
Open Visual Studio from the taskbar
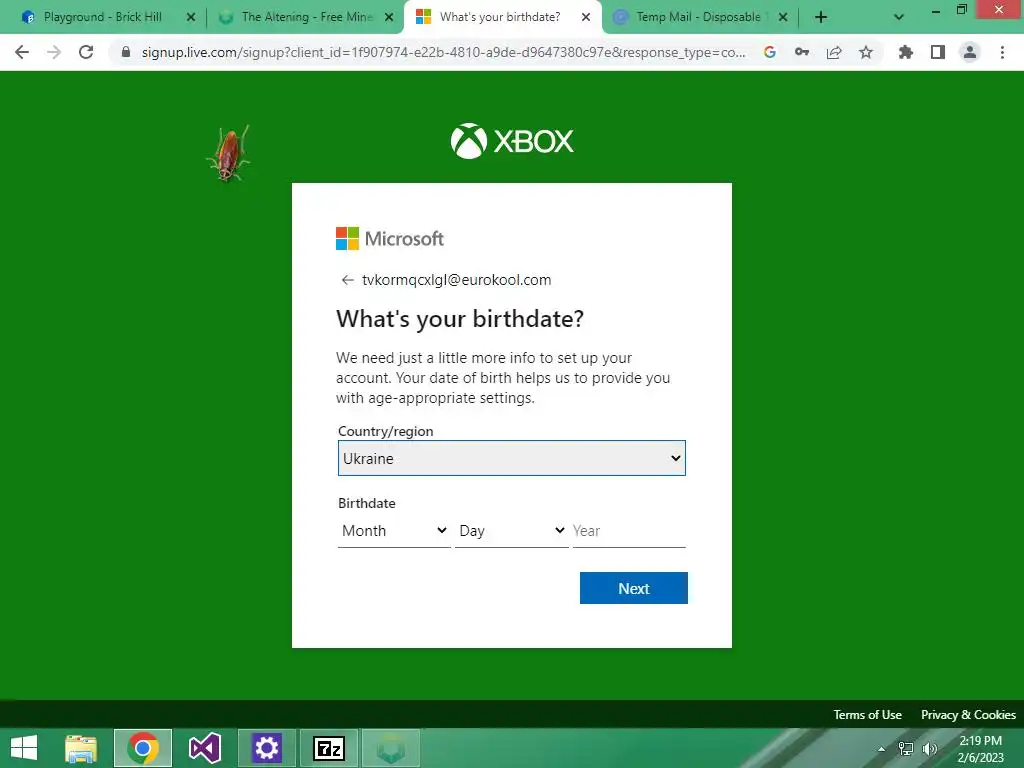[204, 748]
